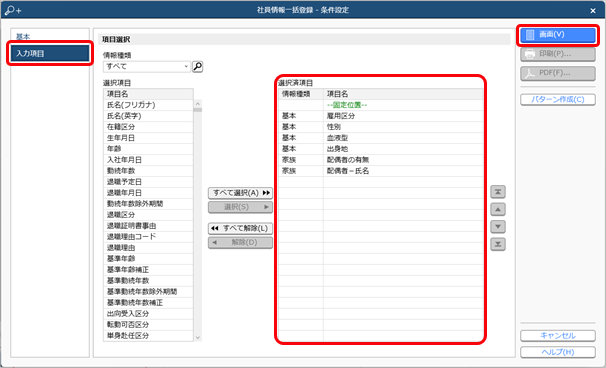
Task: Click the 印刷(P)... button
Action: pyautogui.click(x=558, y=54)
